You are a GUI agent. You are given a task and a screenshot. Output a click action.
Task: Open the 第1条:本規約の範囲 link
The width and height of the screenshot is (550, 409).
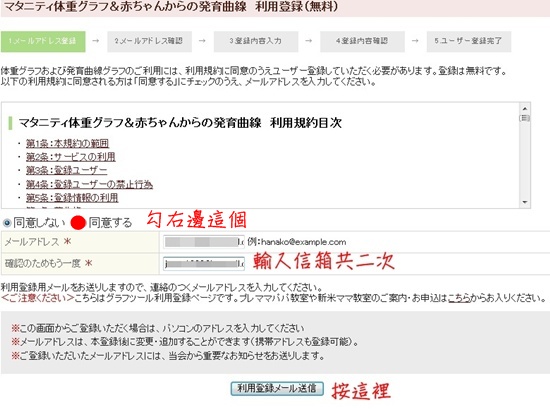[x=67, y=143]
